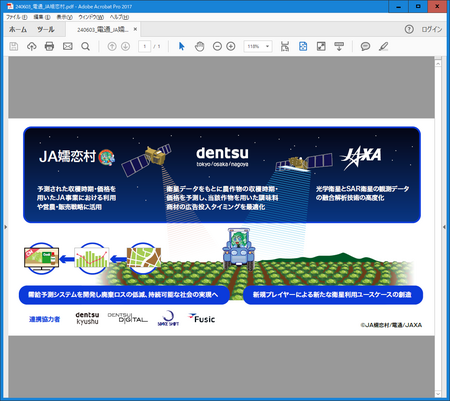This screenshot has height=401, width=450.
Task: Go to next page with the down arrow
Action: tap(125, 46)
